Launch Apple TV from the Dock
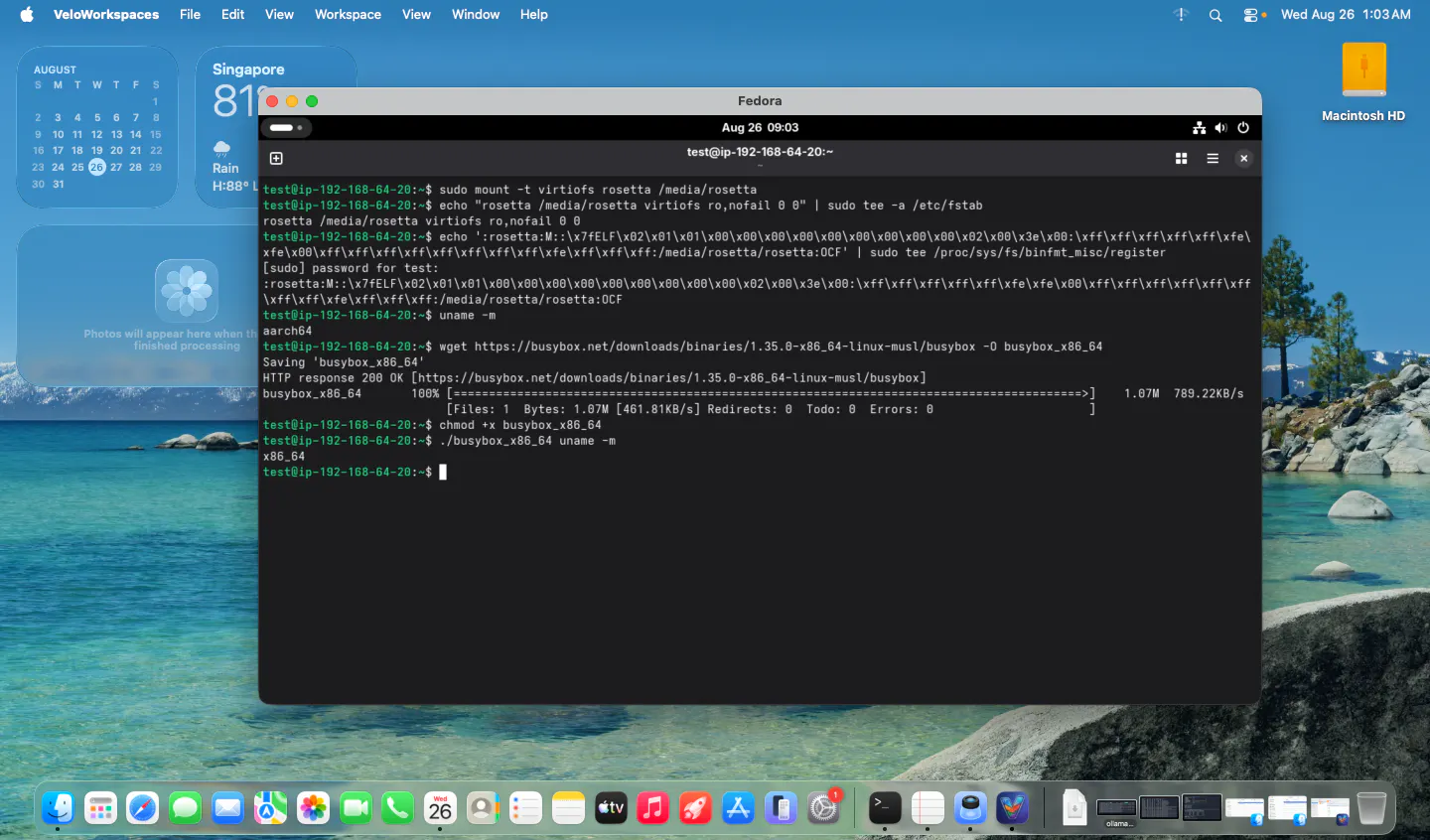This screenshot has width=1430, height=840. 611,808
